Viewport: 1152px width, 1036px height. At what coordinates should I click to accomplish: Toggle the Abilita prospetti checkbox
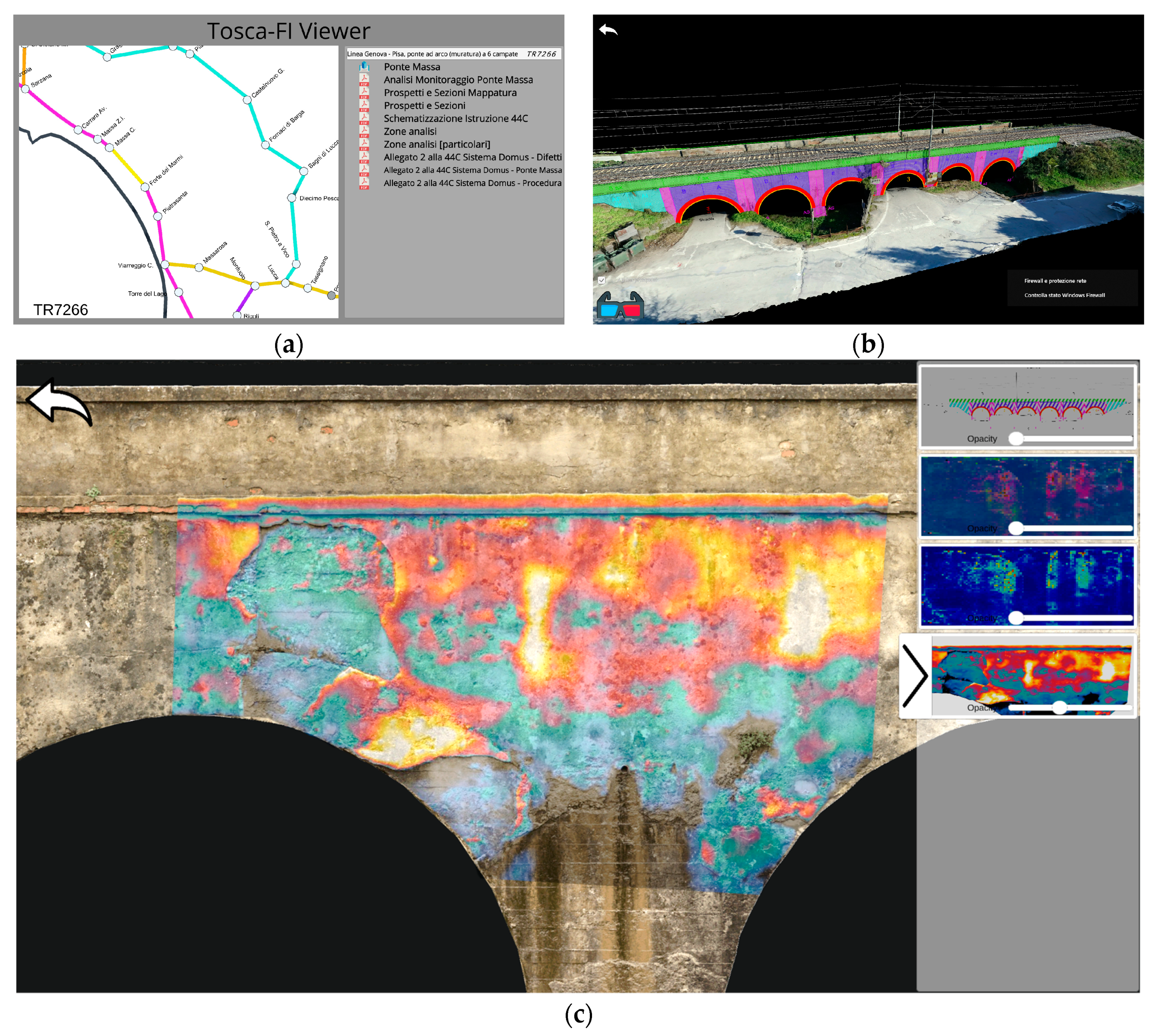(x=602, y=280)
